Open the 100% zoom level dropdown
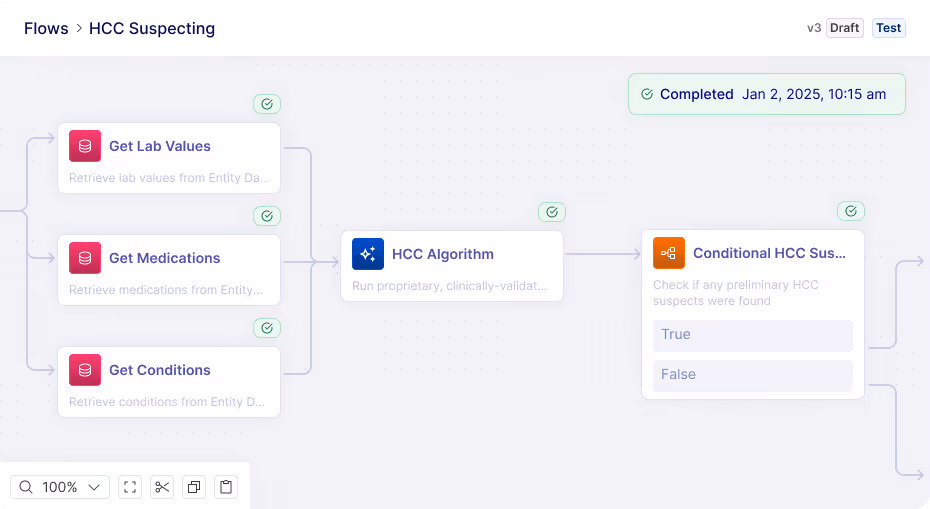 tap(60, 487)
